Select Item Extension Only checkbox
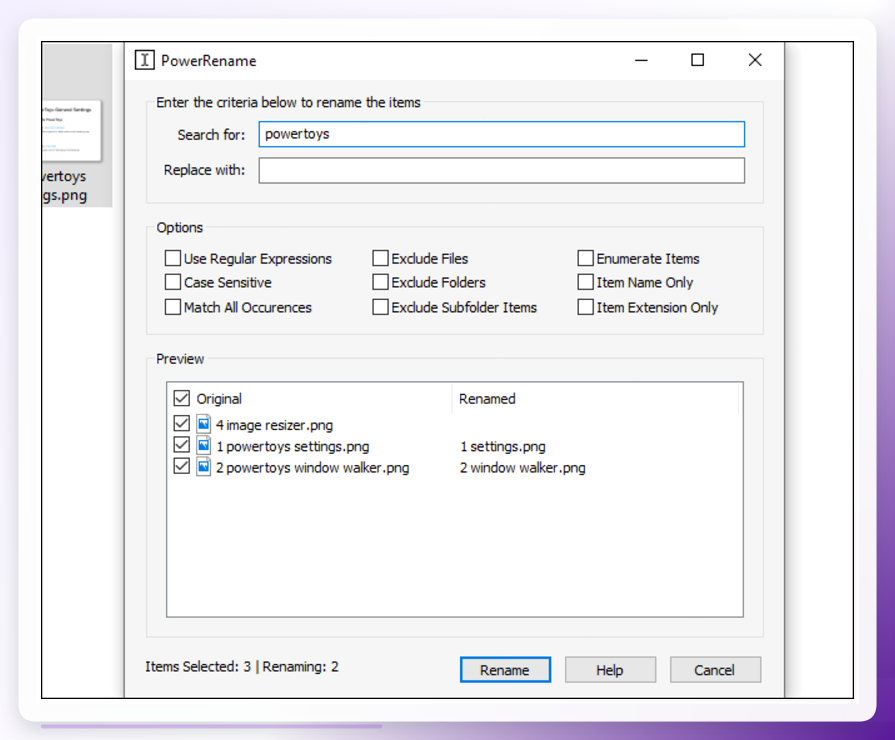This screenshot has height=740, width=895. (x=585, y=307)
